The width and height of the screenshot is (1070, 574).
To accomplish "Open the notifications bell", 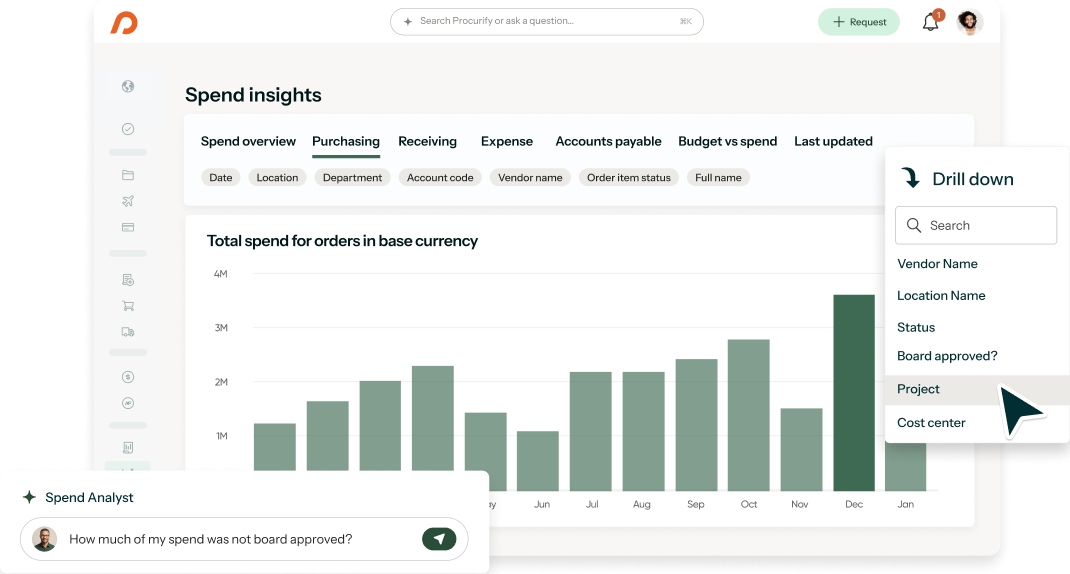I will [931, 22].
